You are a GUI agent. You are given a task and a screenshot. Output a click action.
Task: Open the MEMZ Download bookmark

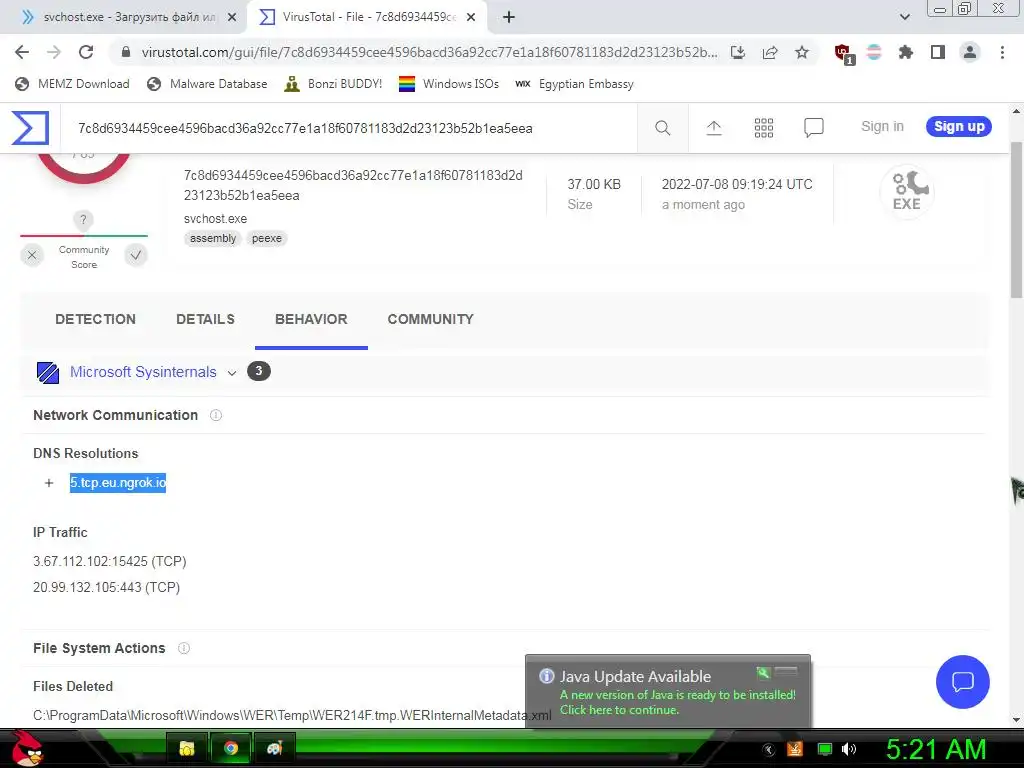point(72,84)
